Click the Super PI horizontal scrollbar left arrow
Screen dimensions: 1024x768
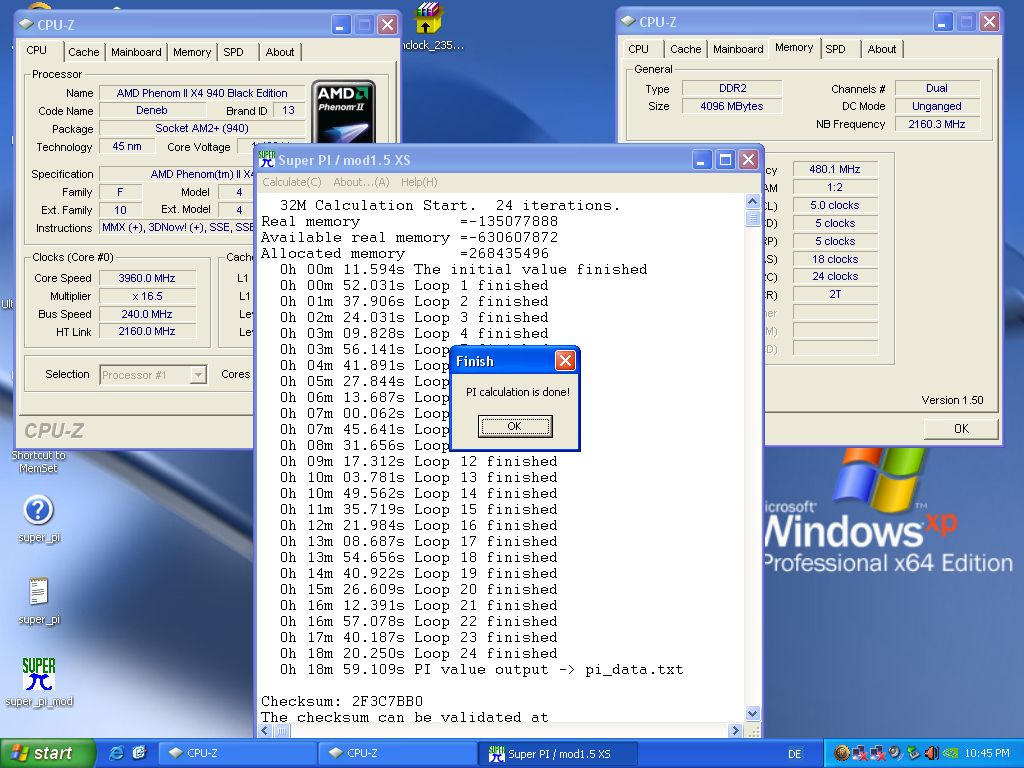click(265, 731)
